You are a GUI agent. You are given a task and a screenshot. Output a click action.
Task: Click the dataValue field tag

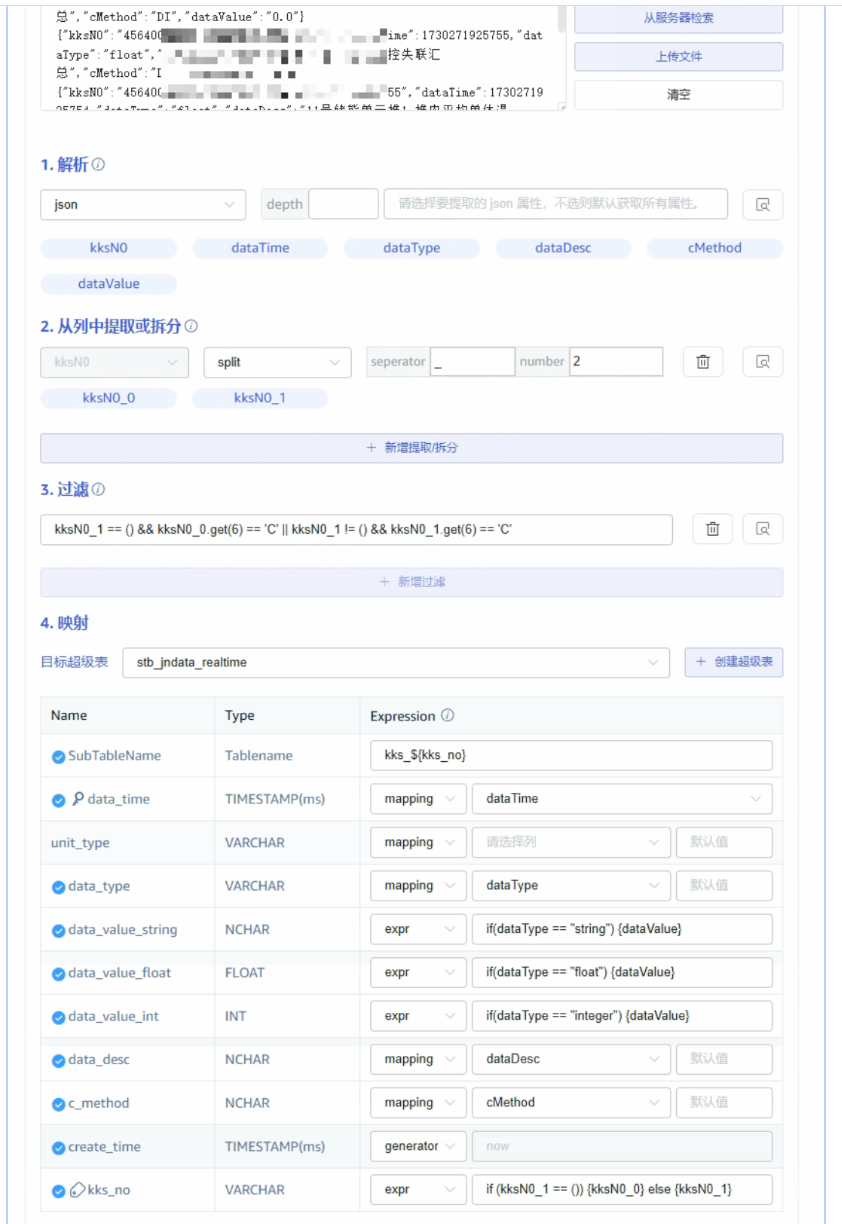coord(108,284)
